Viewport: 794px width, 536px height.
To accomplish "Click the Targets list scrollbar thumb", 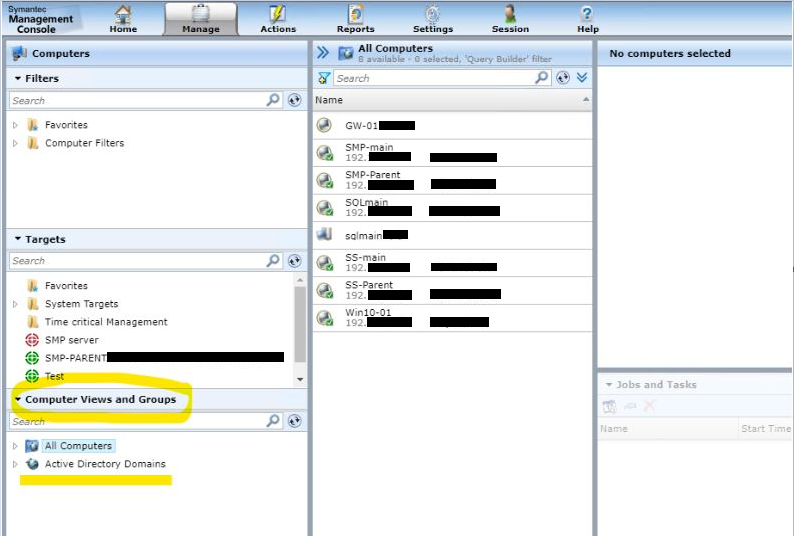I will (300, 324).
